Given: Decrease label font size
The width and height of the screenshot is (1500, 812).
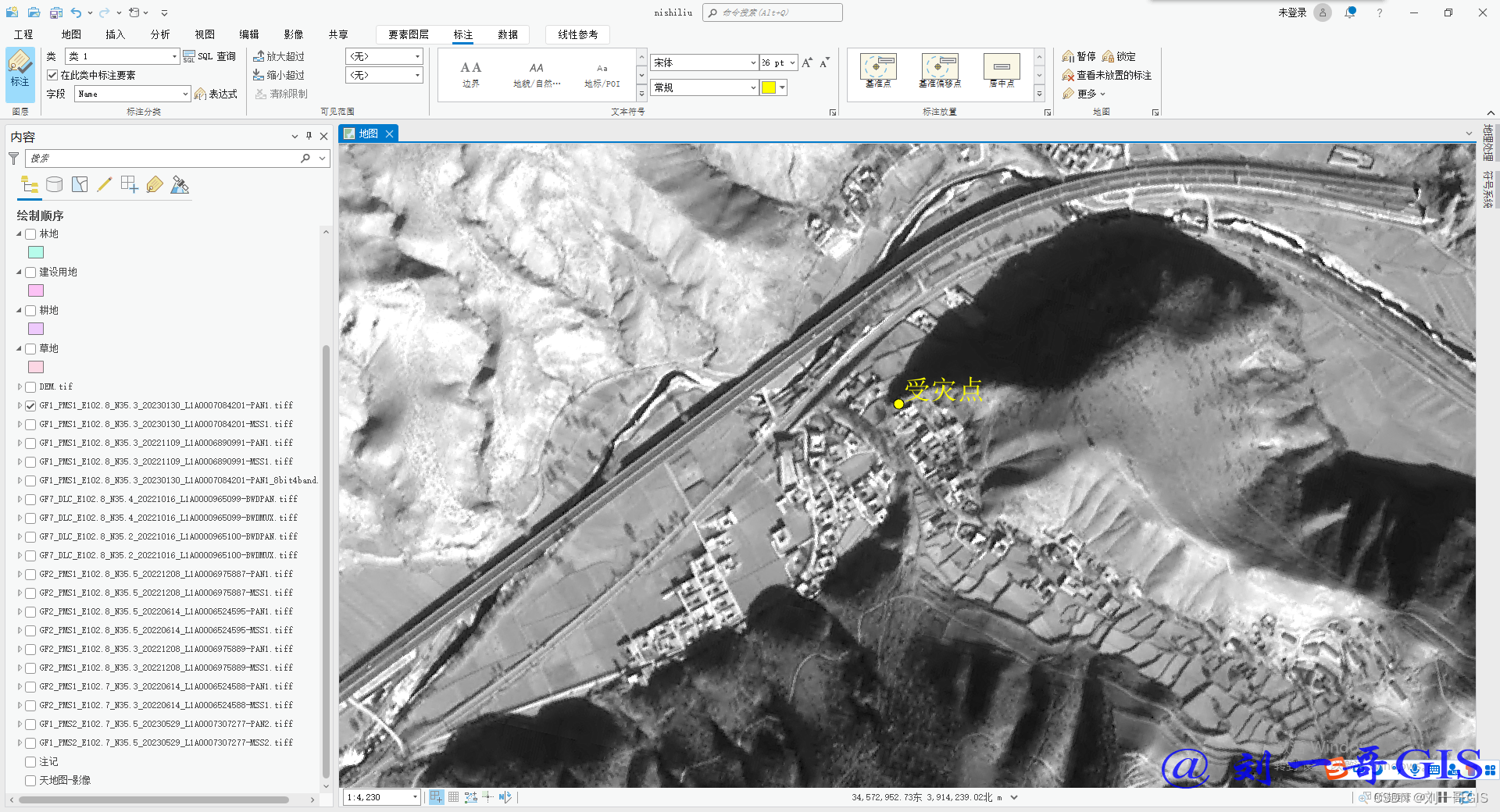Looking at the screenshot, I should 824,62.
